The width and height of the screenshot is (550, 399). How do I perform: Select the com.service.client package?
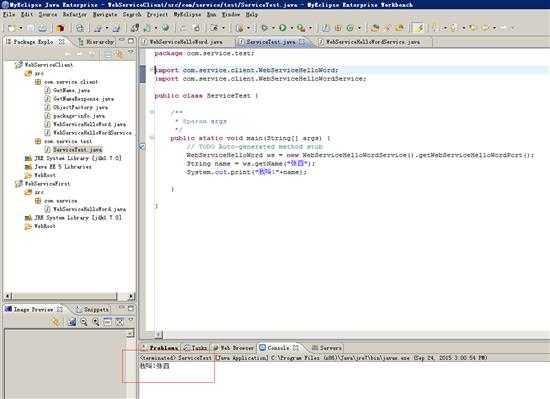pos(67,82)
